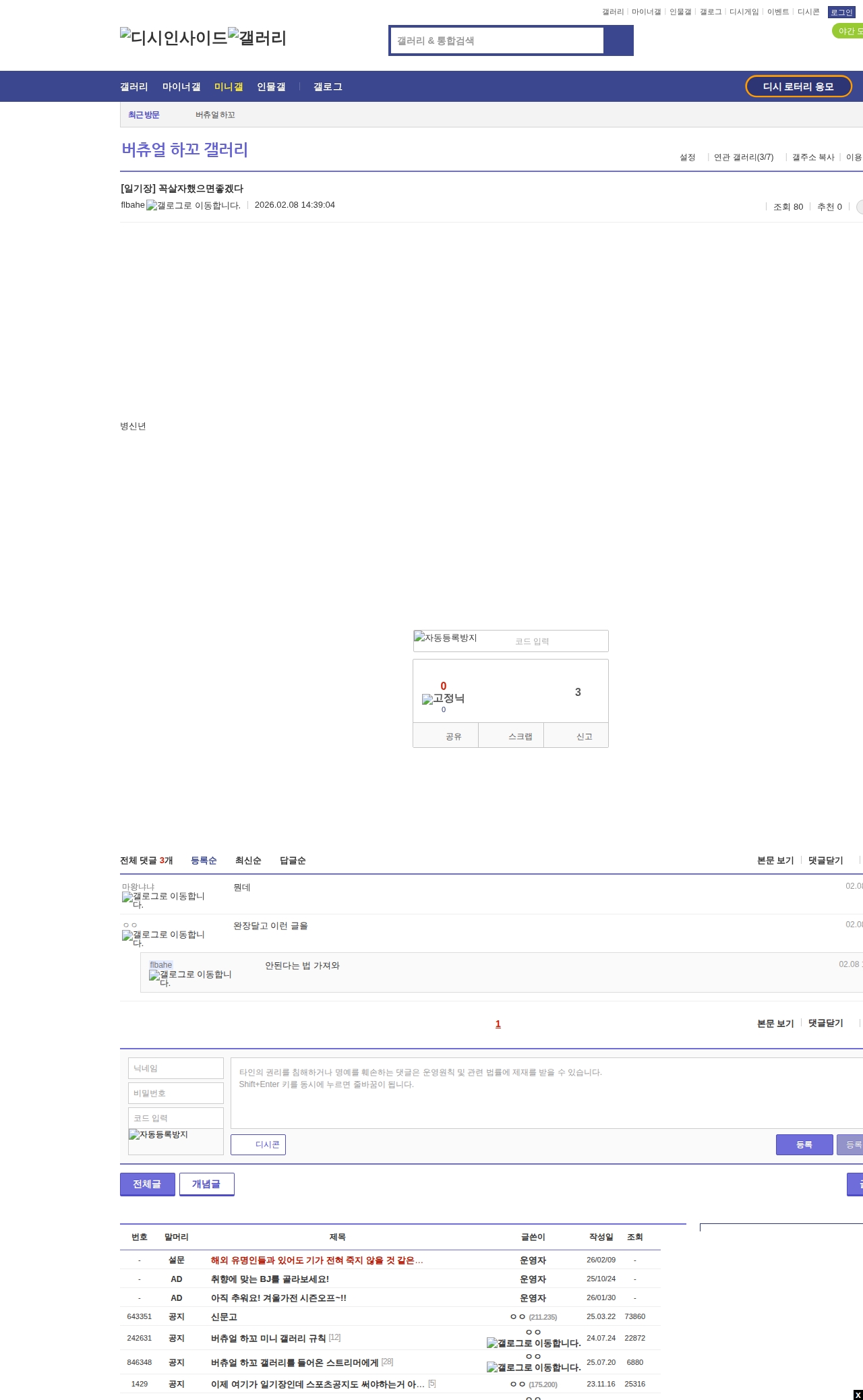
Task: Sort comments by 최신순
Action: 248,861
